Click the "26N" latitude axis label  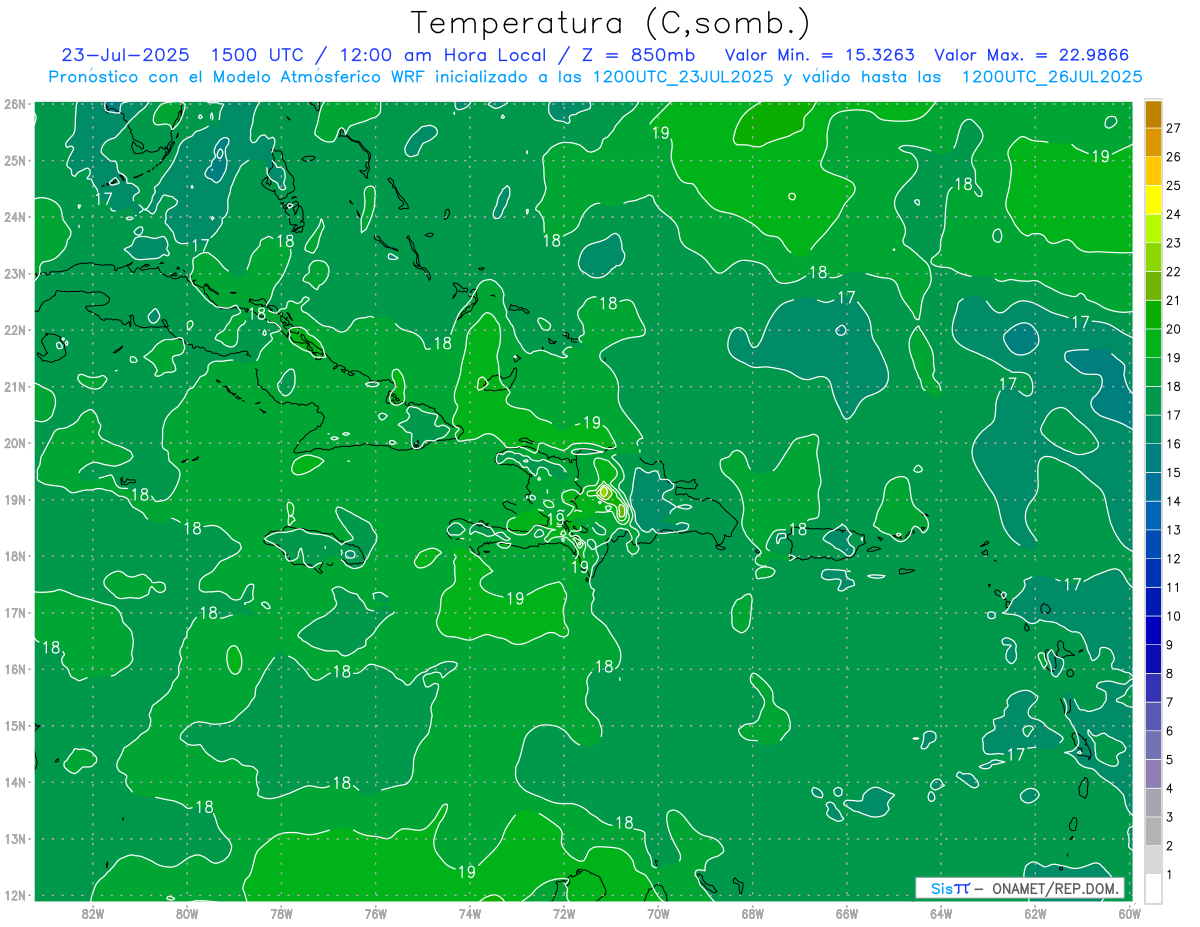pos(15,104)
